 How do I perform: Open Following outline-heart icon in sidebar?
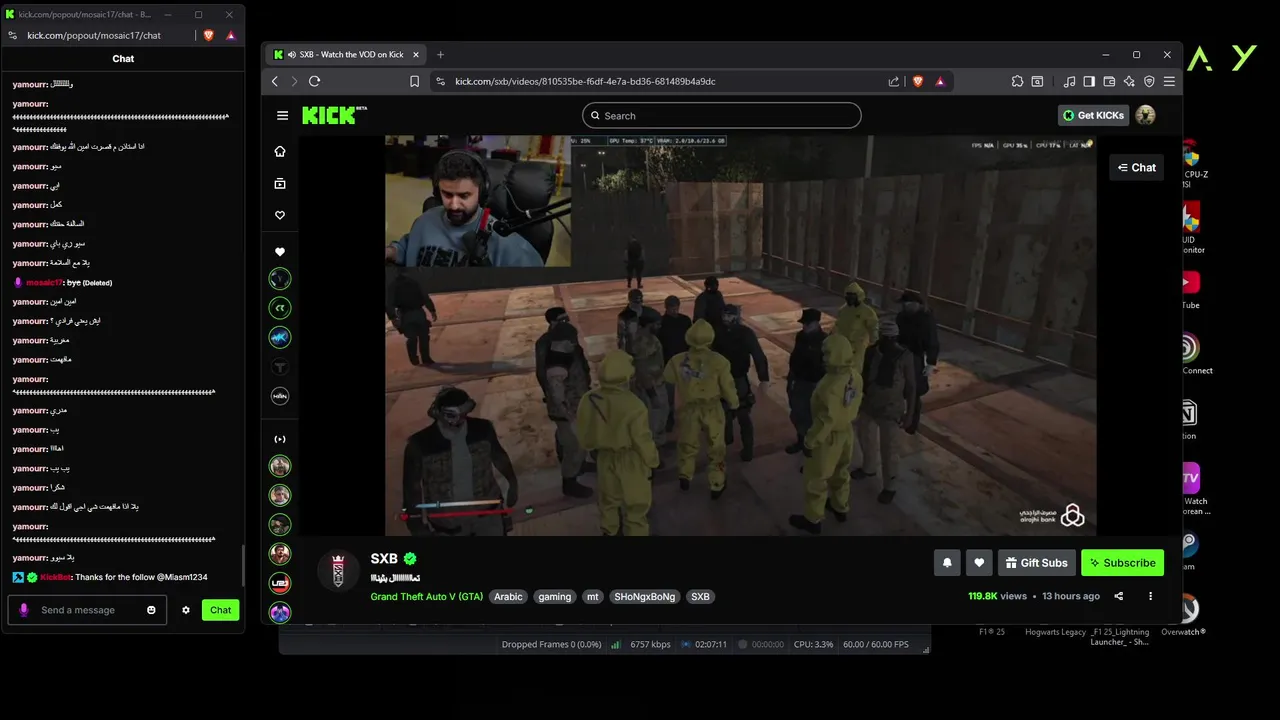(x=280, y=215)
